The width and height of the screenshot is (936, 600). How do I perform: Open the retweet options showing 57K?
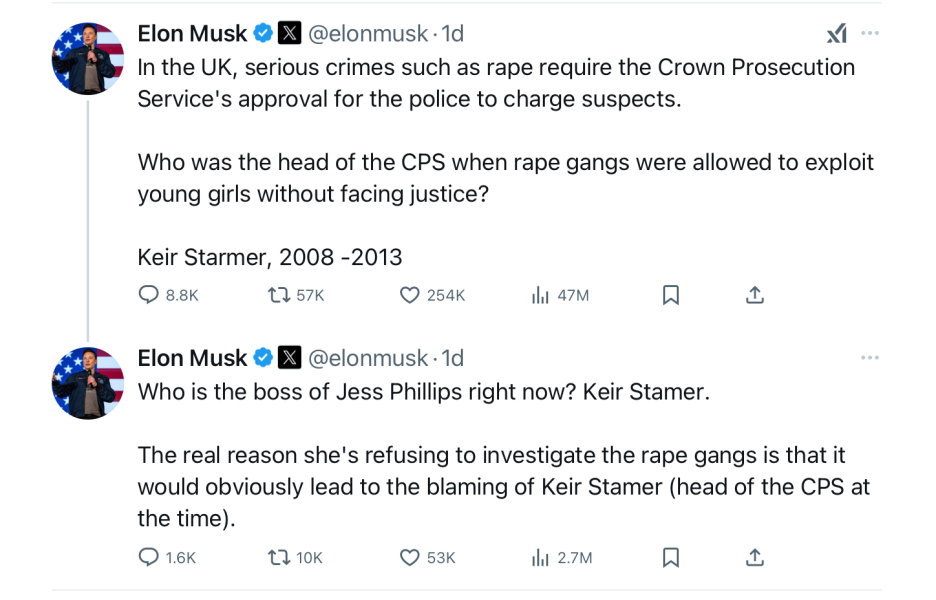coord(277,295)
